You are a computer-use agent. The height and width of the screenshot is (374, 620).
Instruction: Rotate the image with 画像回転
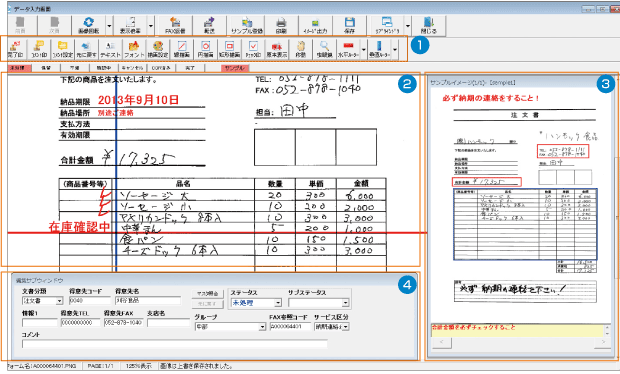(89, 26)
